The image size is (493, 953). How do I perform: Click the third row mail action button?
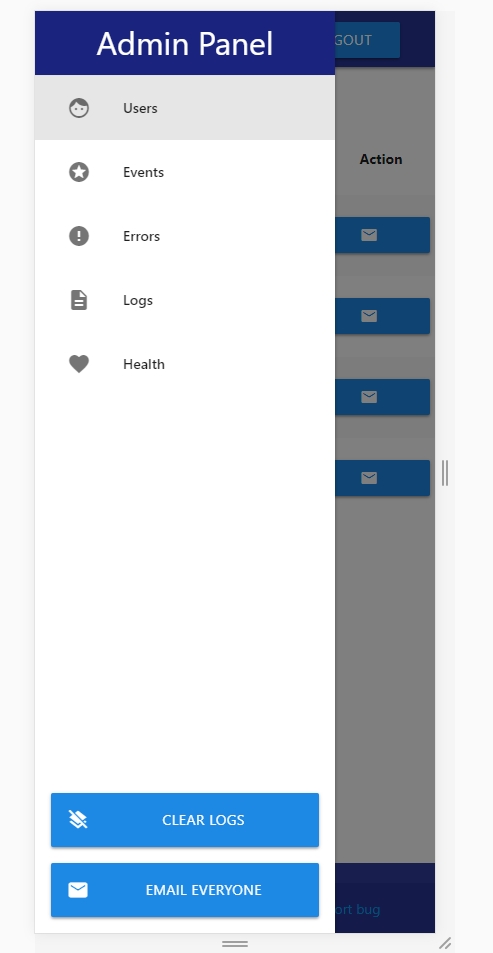click(x=382, y=397)
